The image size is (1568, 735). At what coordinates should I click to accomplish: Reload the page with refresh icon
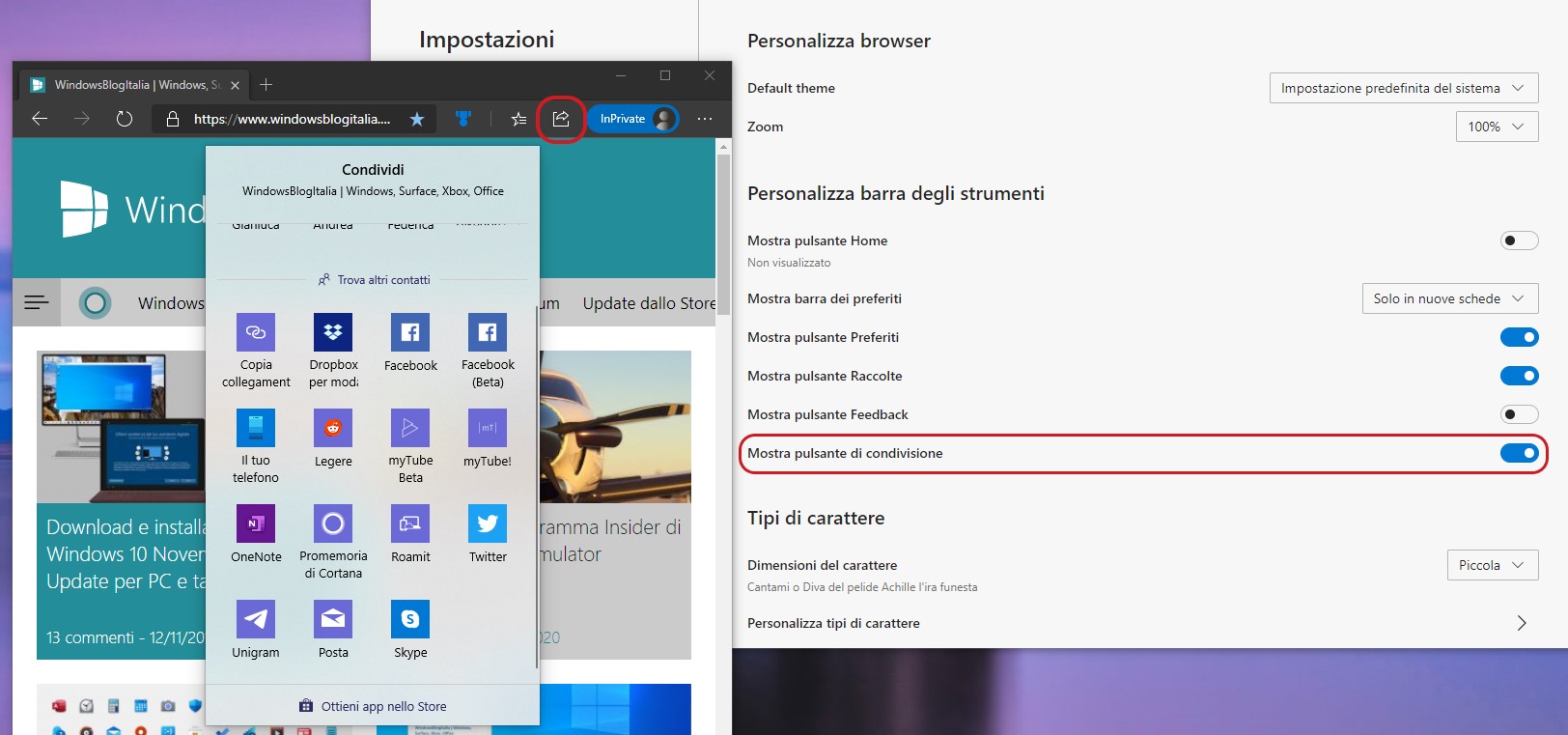[125, 119]
